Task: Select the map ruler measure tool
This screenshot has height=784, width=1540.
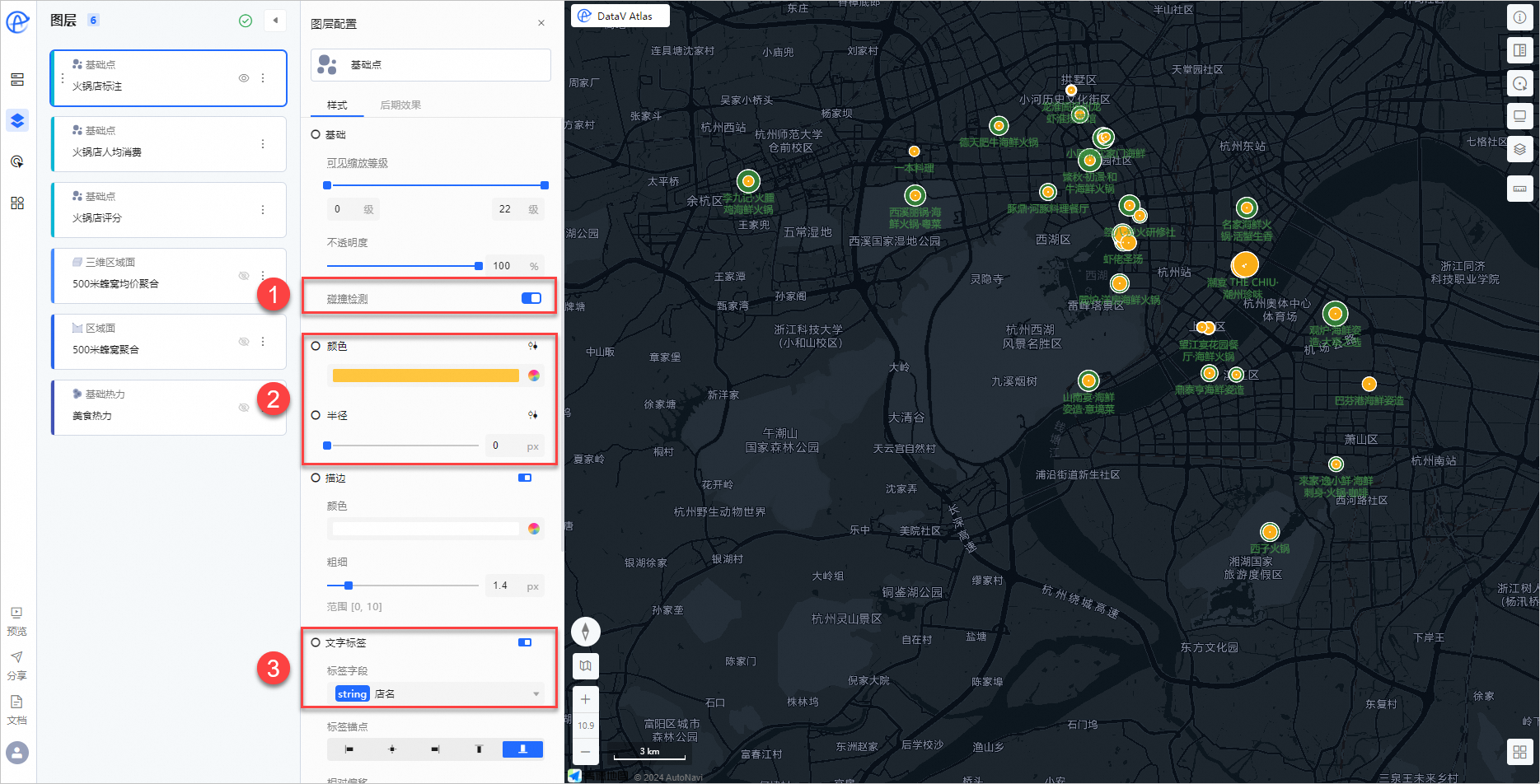Action: [1520, 189]
